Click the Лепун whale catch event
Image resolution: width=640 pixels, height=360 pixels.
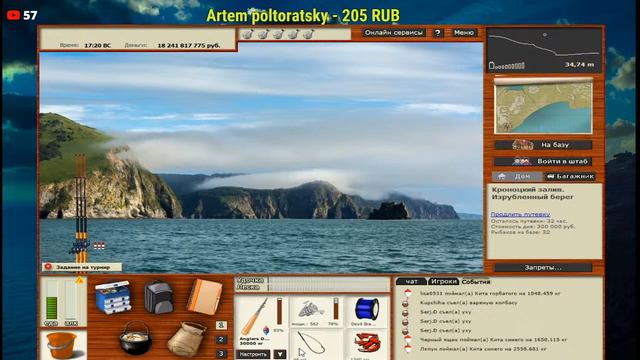(483, 349)
